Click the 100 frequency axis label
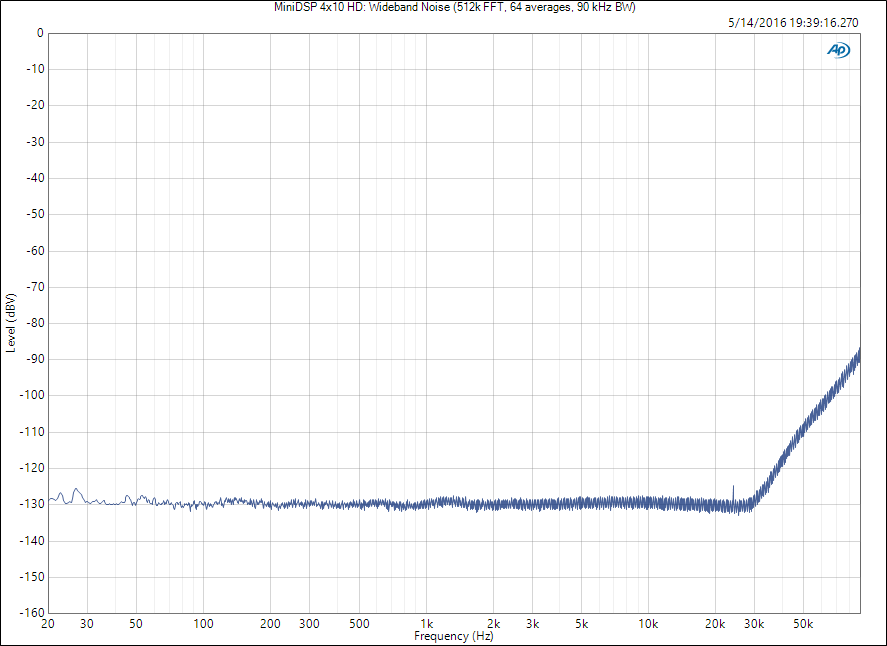 point(203,624)
